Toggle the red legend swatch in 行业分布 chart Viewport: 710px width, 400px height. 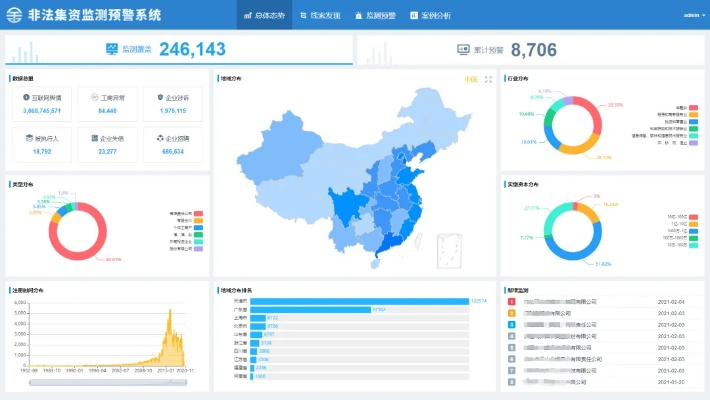click(693, 108)
